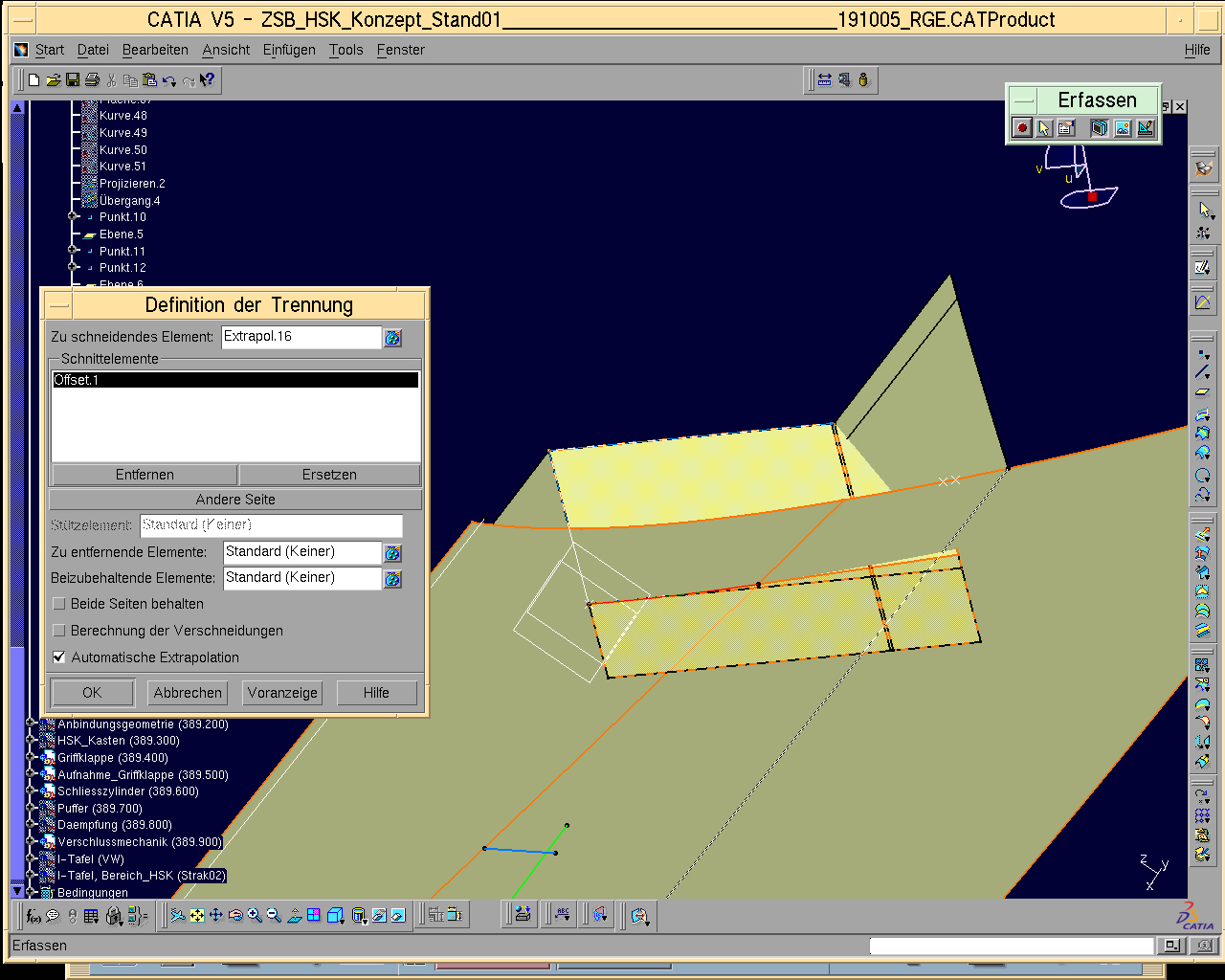Screen dimensions: 1225x980
Task: Click the What's This help pointer icon
Action: pyautogui.click(x=208, y=80)
